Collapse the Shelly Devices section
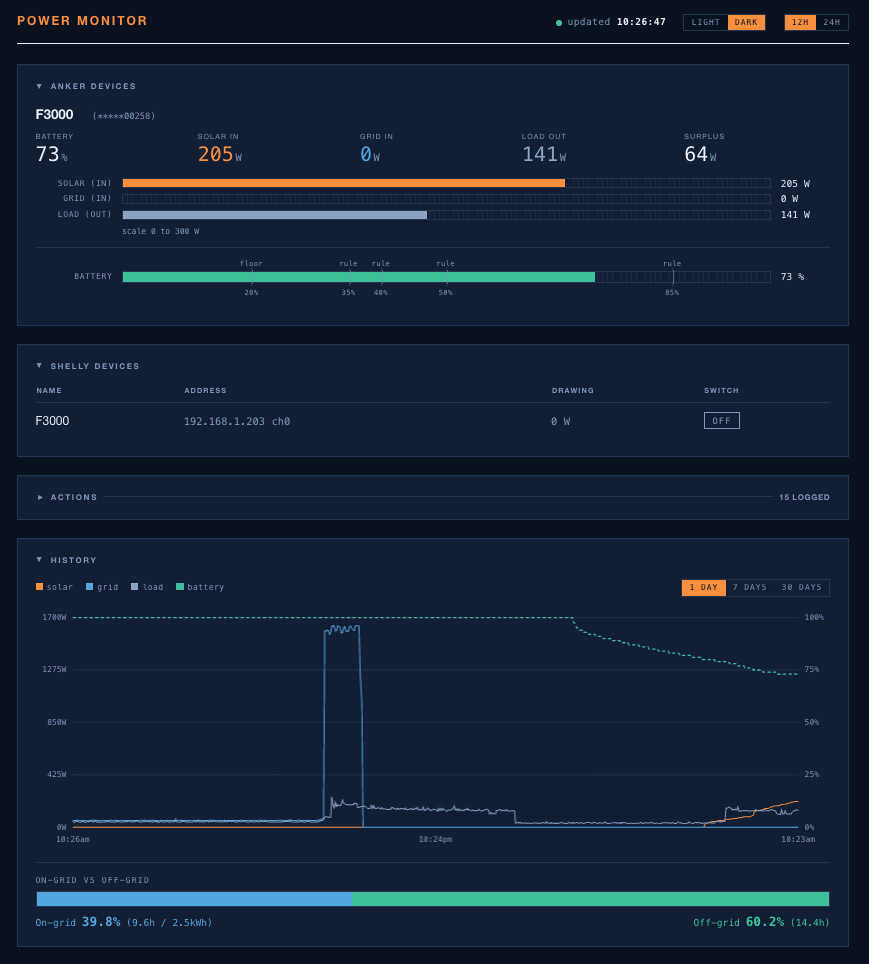Screen dimensions: 869x964 point(39,366)
